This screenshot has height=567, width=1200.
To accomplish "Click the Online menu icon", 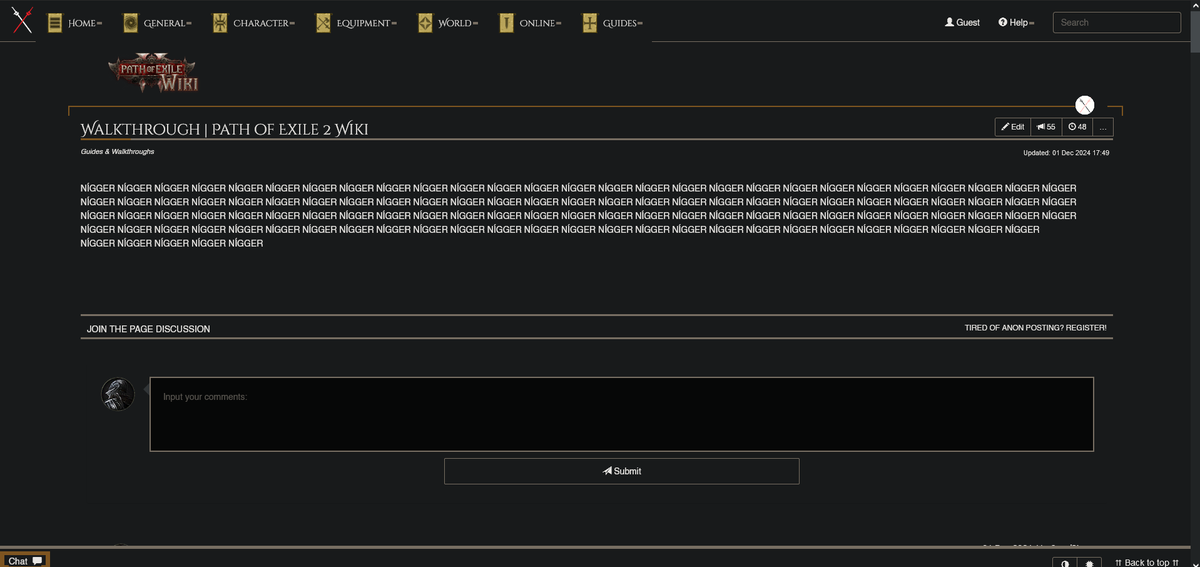I will (x=506, y=23).
